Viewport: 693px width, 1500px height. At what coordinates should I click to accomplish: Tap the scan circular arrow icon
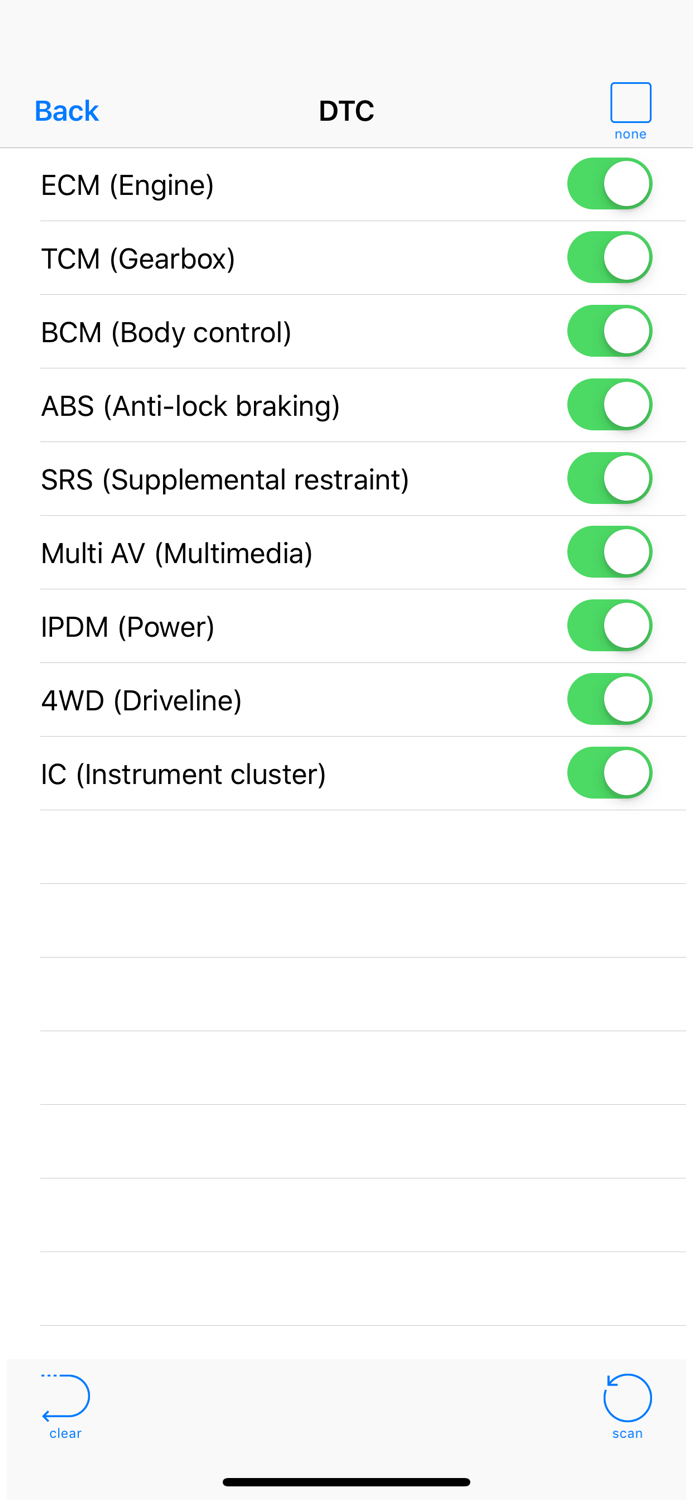click(627, 1398)
